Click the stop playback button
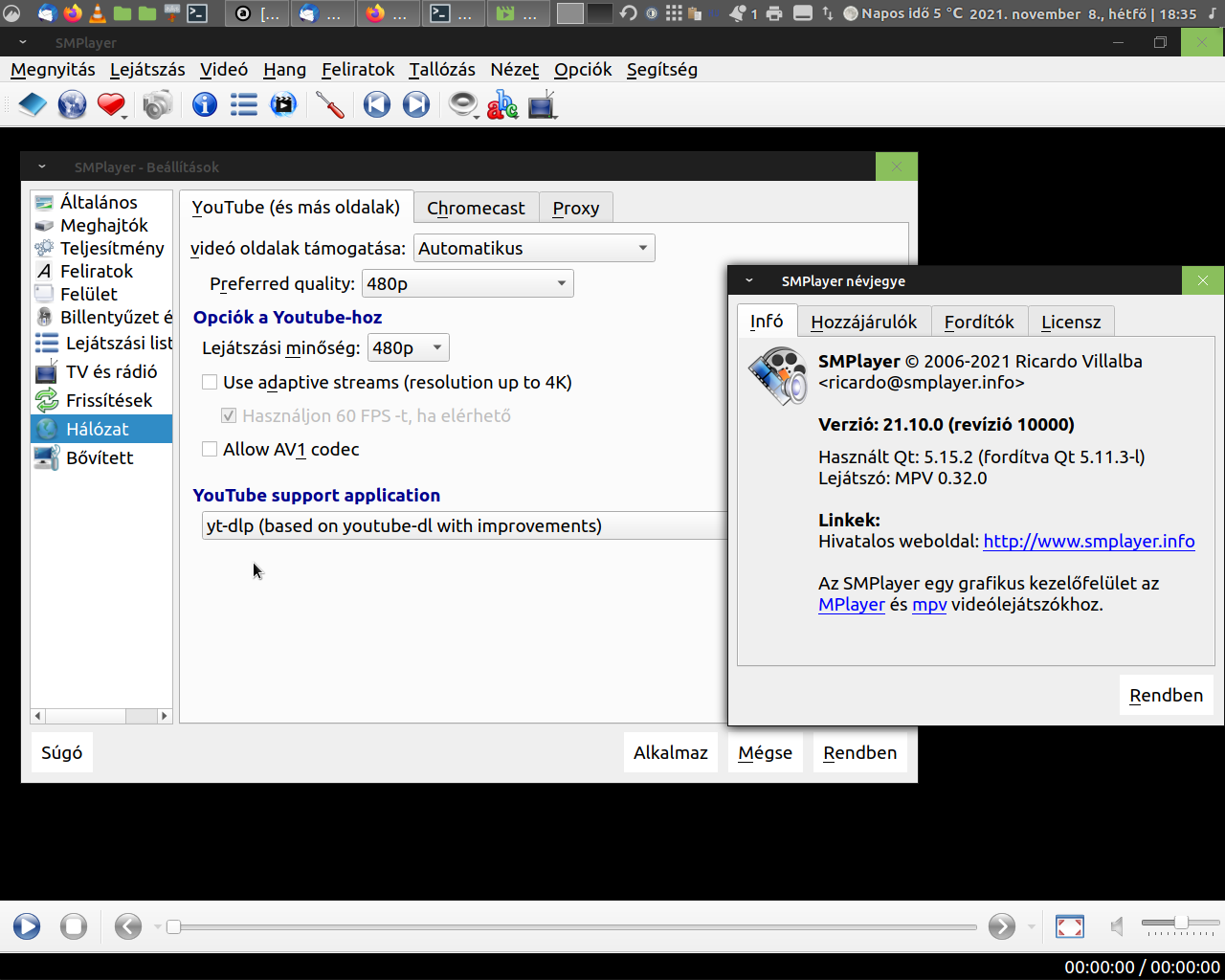This screenshot has width=1225, height=980. click(x=74, y=926)
